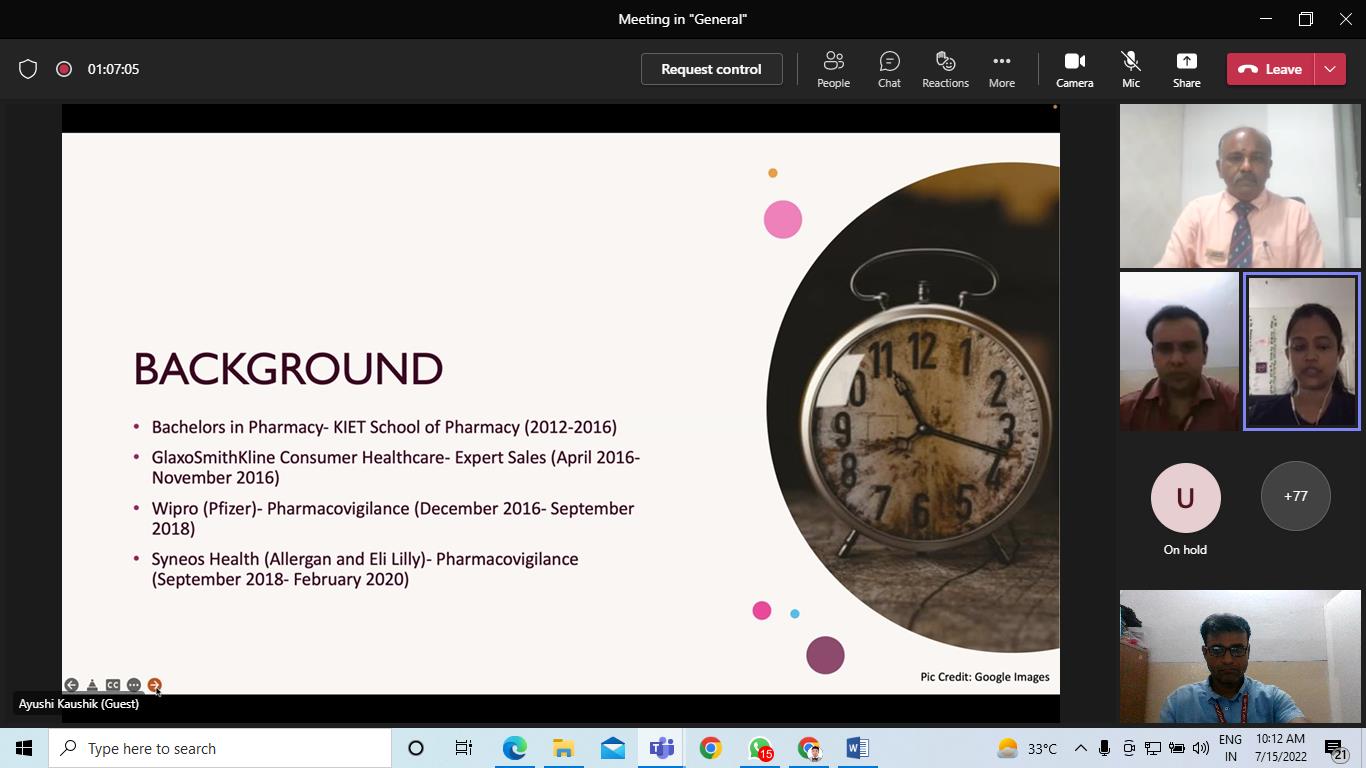Toggle slide captions with CC icon
This screenshot has width=1366, height=768.
(x=113, y=685)
